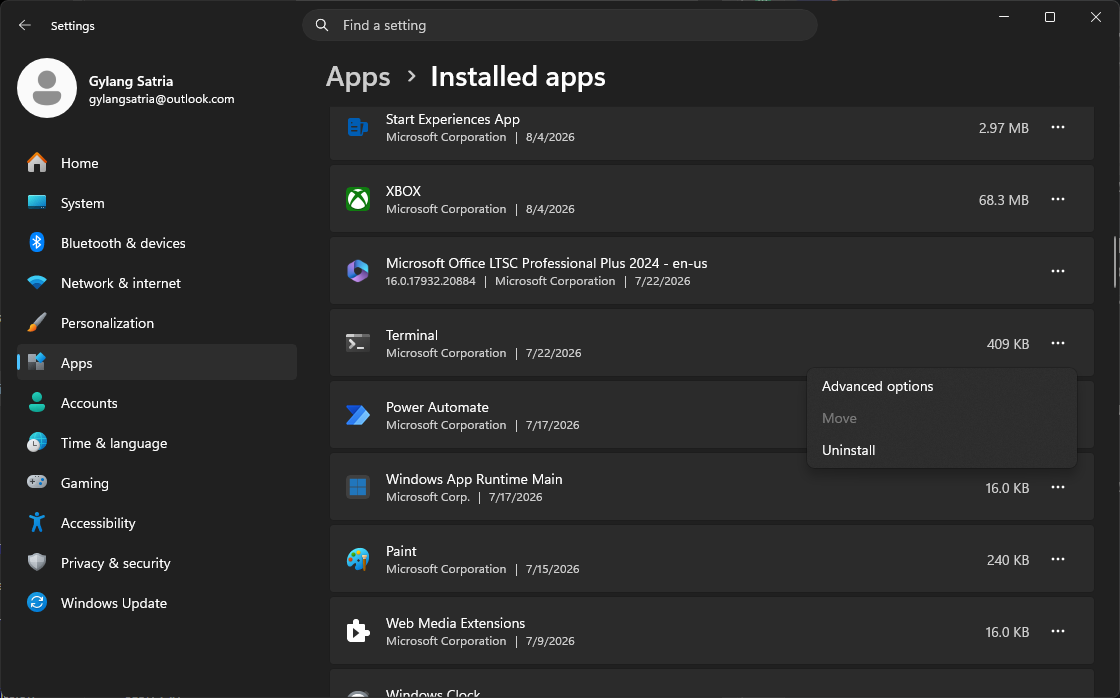The height and width of the screenshot is (698, 1120).
Task: Focus the Find a setting search box
Action: pyautogui.click(x=560, y=25)
